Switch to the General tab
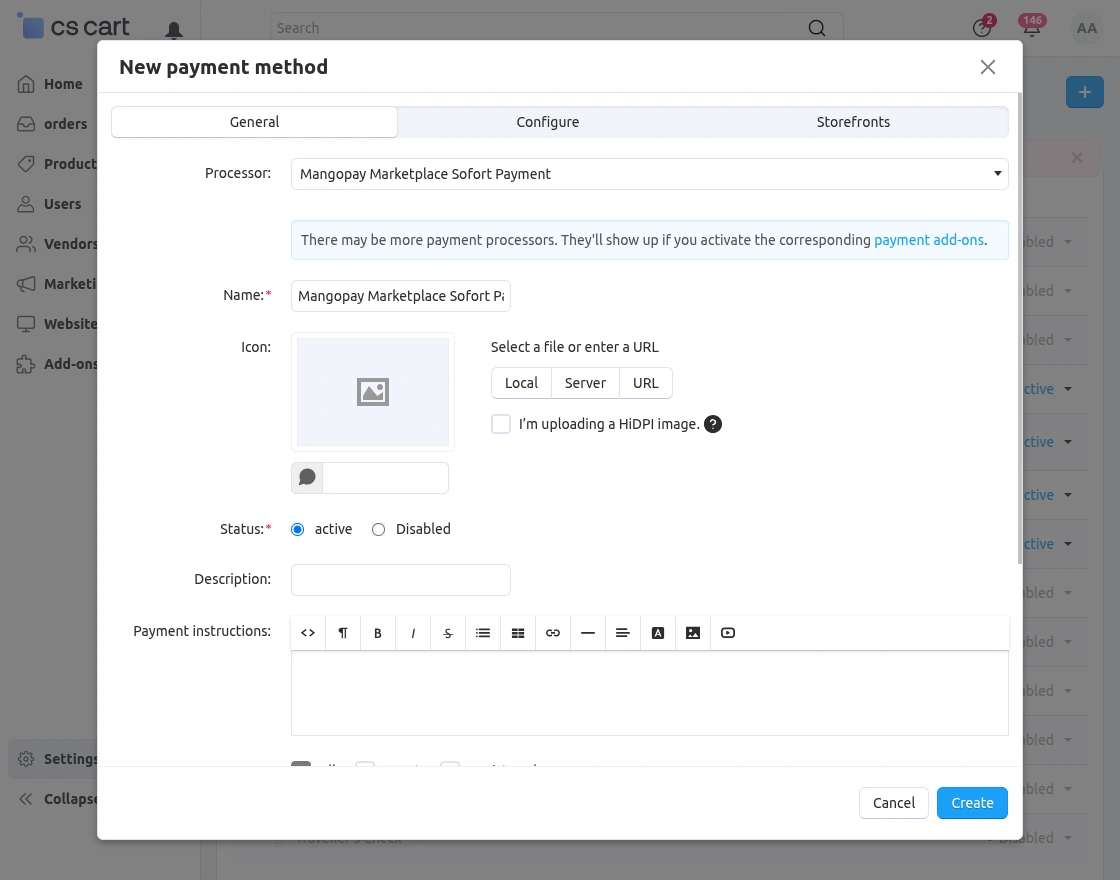The height and width of the screenshot is (880, 1120). pos(254,122)
